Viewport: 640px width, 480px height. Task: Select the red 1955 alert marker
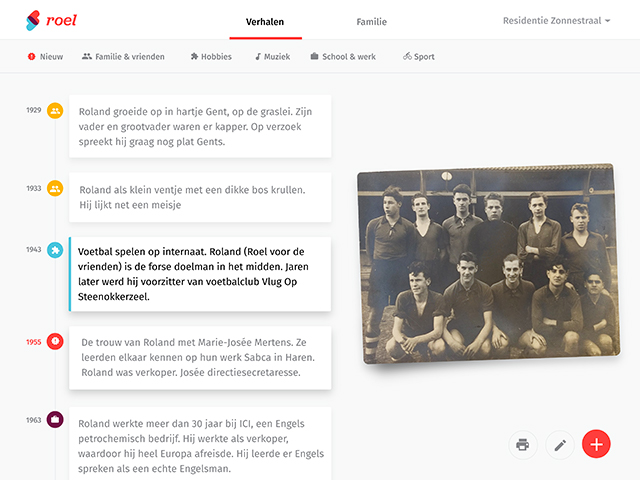click(55, 341)
